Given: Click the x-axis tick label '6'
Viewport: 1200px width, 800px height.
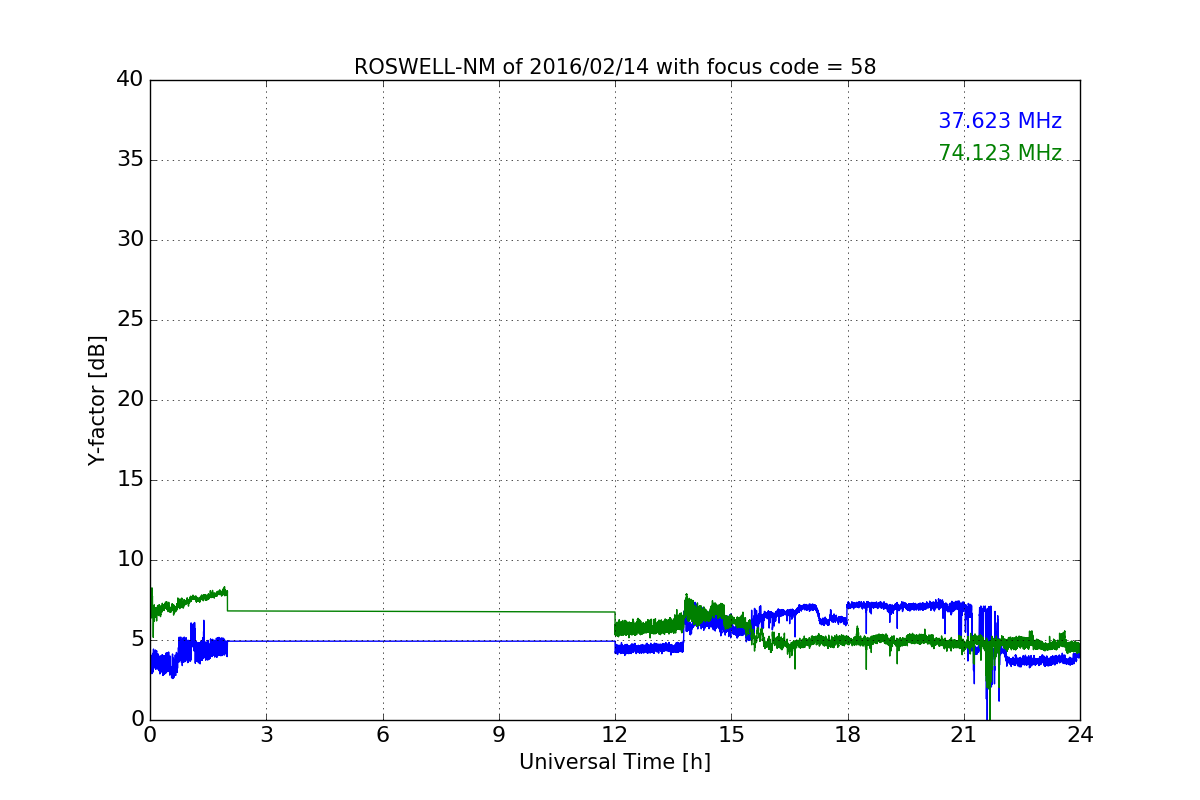Looking at the screenshot, I should pyautogui.click(x=382, y=735).
